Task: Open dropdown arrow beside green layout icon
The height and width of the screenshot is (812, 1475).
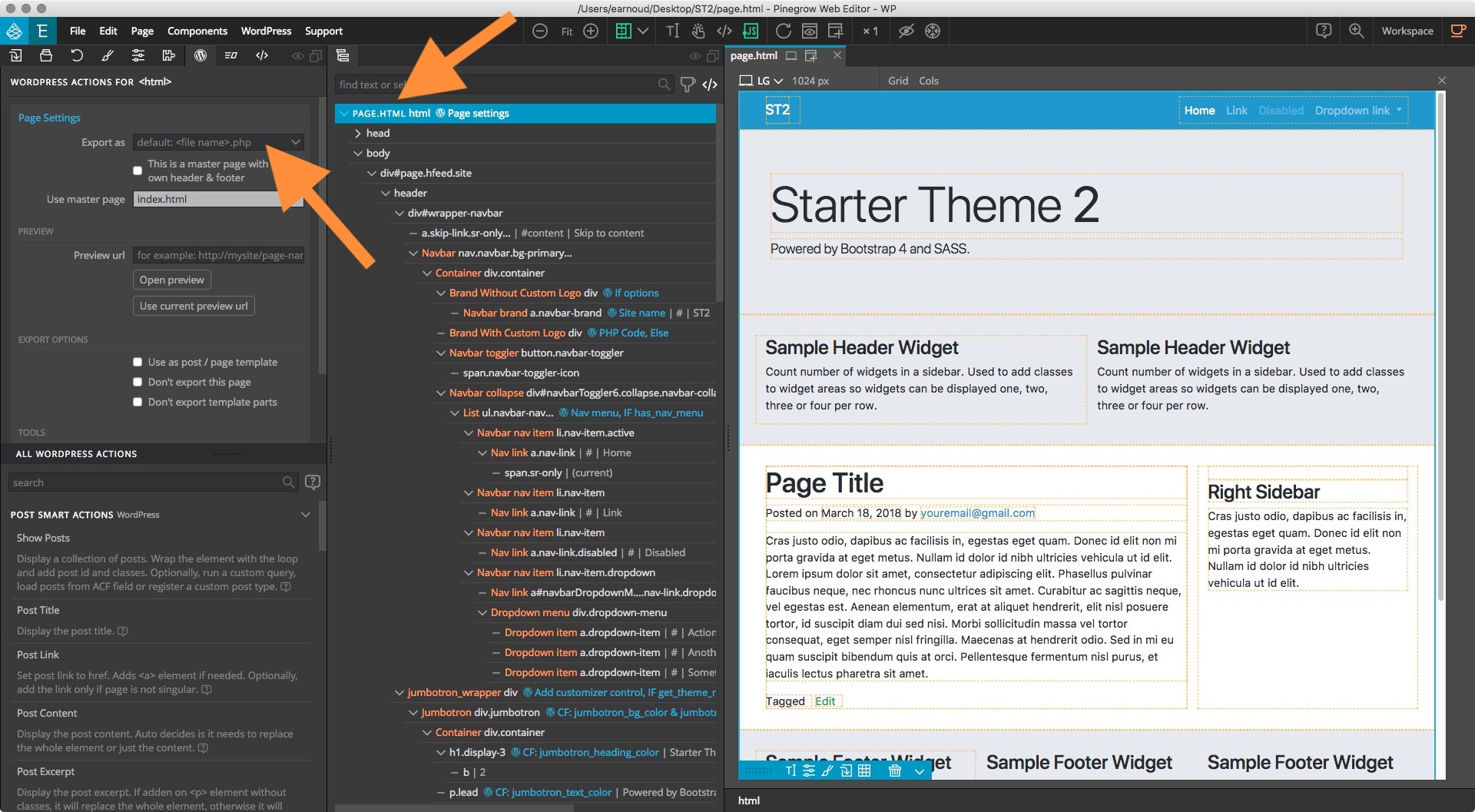Action: coord(643,31)
